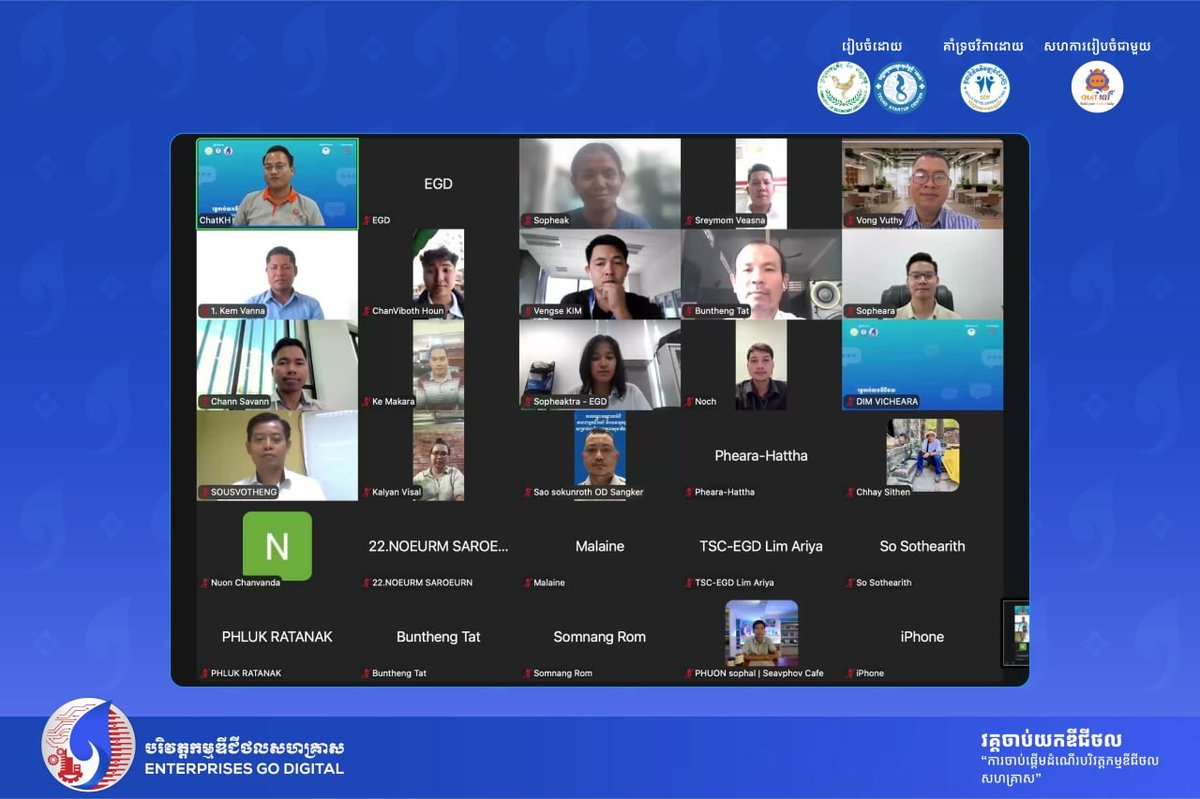Click the muted mic icon beside Chann Savann
Screen dimensions: 1200x799
(x=204, y=402)
